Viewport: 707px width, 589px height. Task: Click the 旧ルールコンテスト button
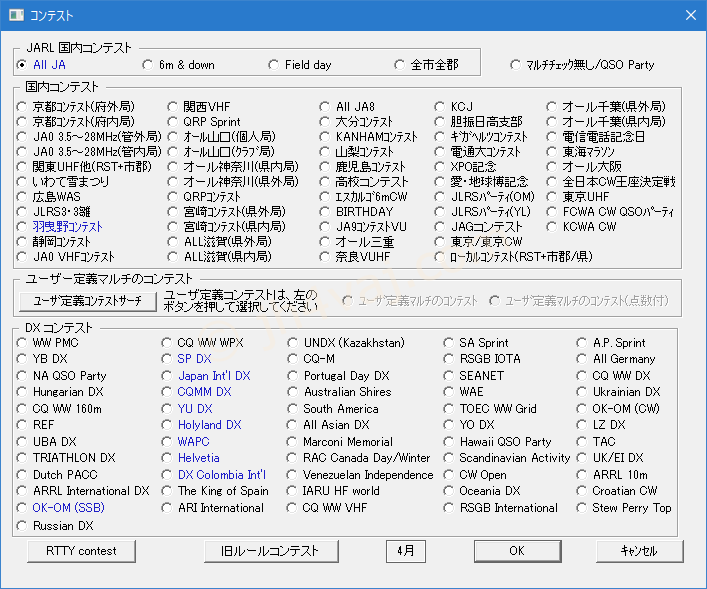coord(271,551)
